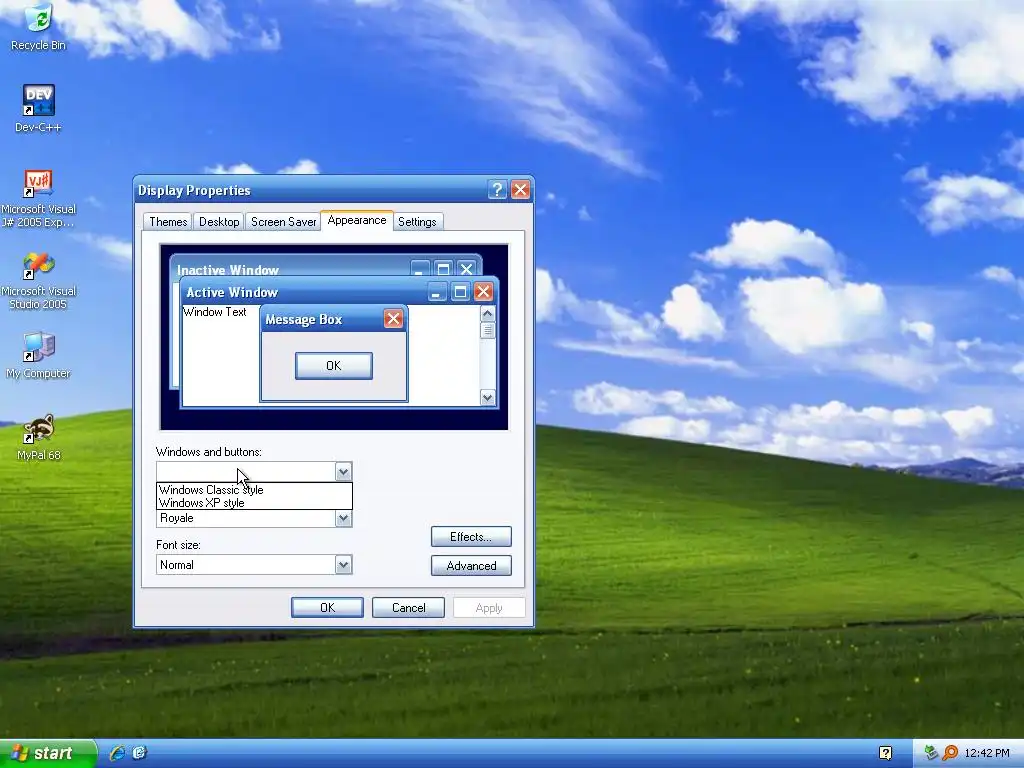Click the preview scrollbar up arrow
1024x768 pixels.
pyautogui.click(x=487, y=313)
